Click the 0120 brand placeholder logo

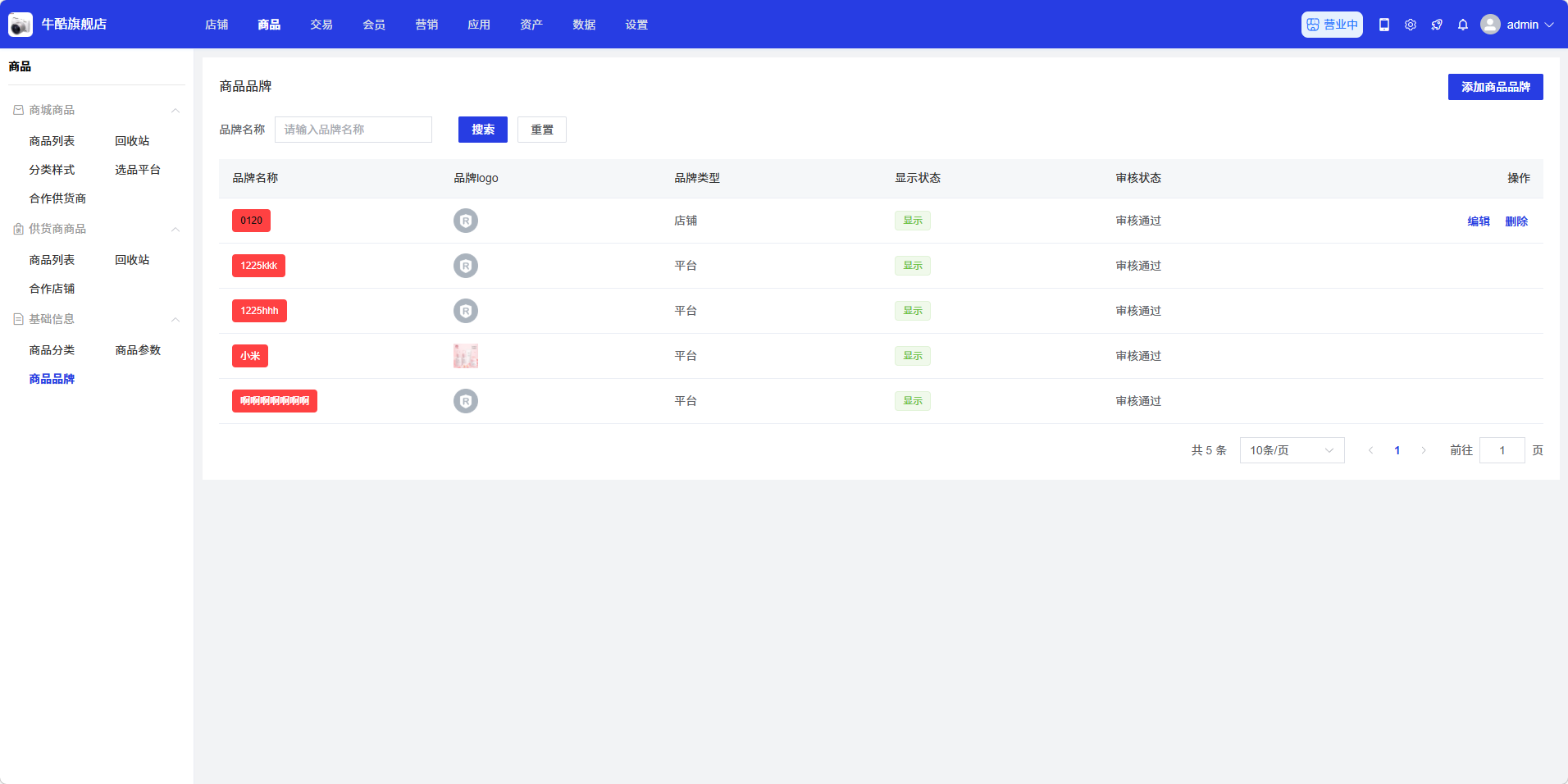pos(466,221)
